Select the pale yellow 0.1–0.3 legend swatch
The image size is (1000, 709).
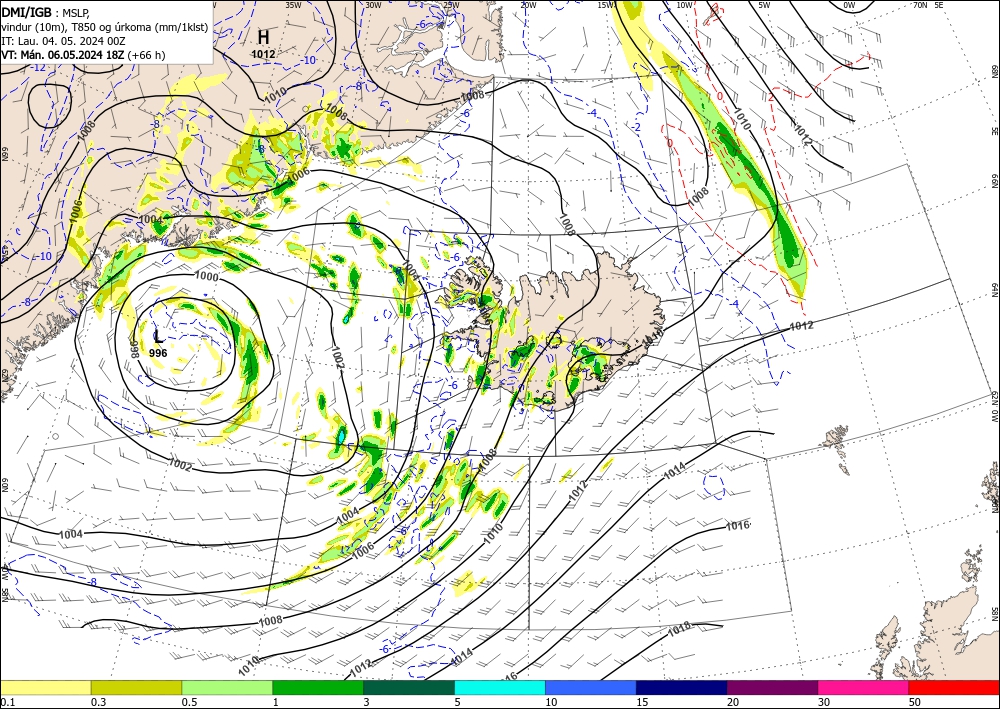45,687
